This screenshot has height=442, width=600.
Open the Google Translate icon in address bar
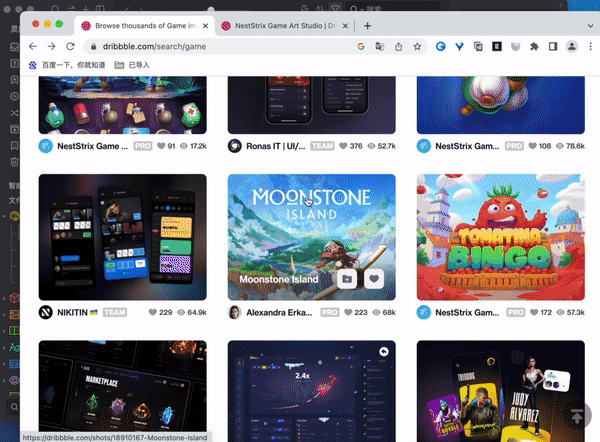coord(380,47)
